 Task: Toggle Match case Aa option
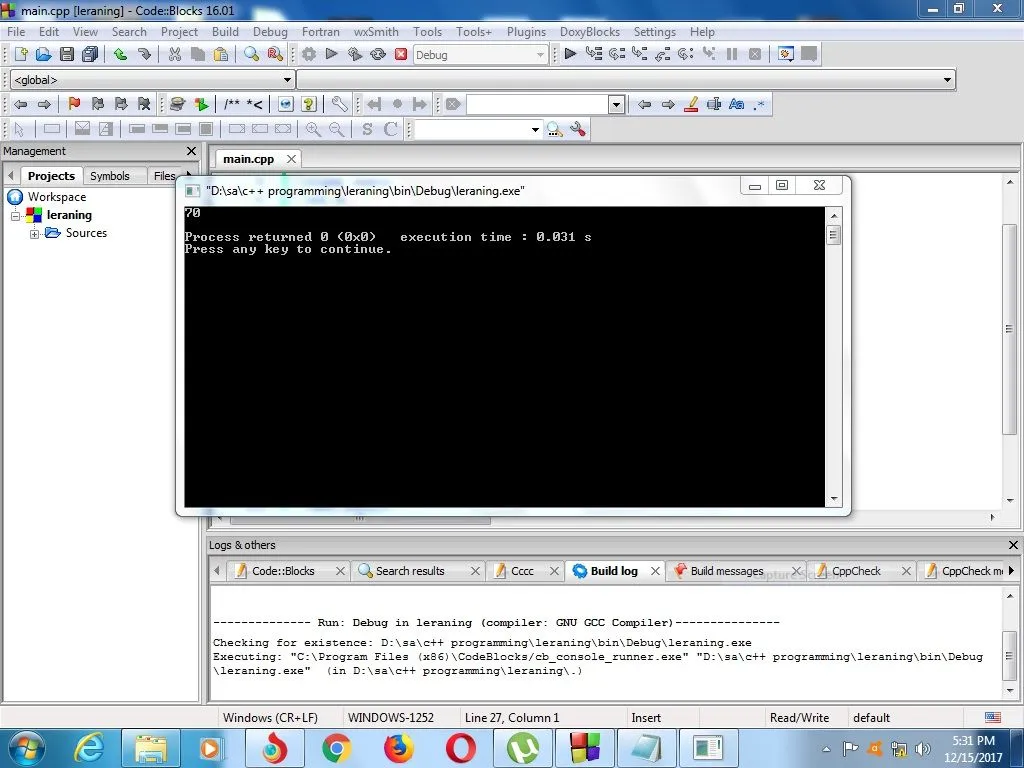[736, 104]
